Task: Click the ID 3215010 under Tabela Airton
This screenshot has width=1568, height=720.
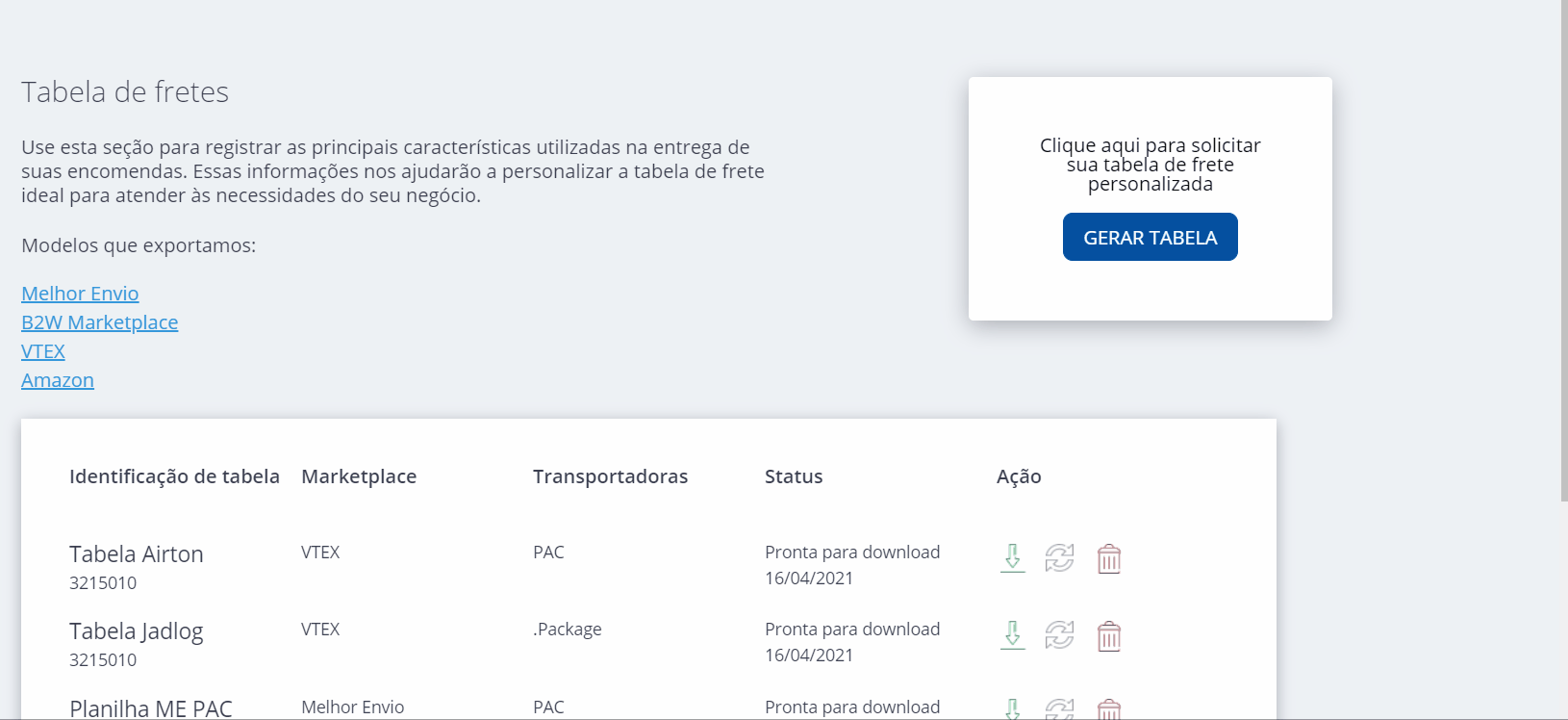Action: (x=103, y=583)
